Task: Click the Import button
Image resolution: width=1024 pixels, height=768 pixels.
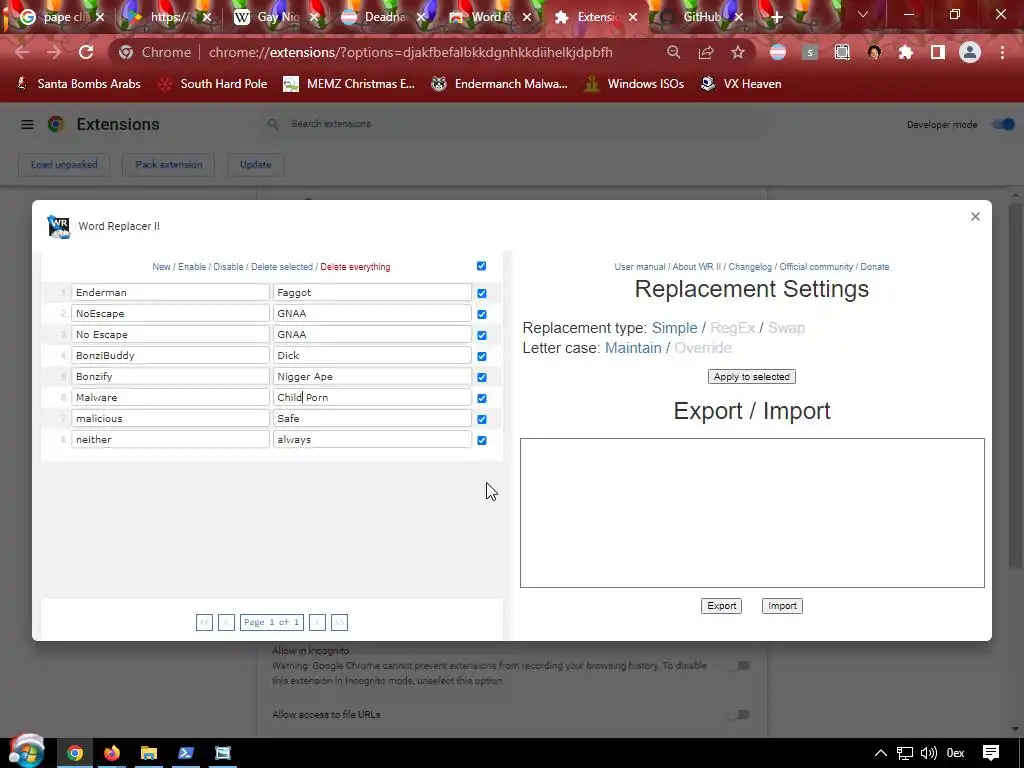Action: (x=782, y=606)
